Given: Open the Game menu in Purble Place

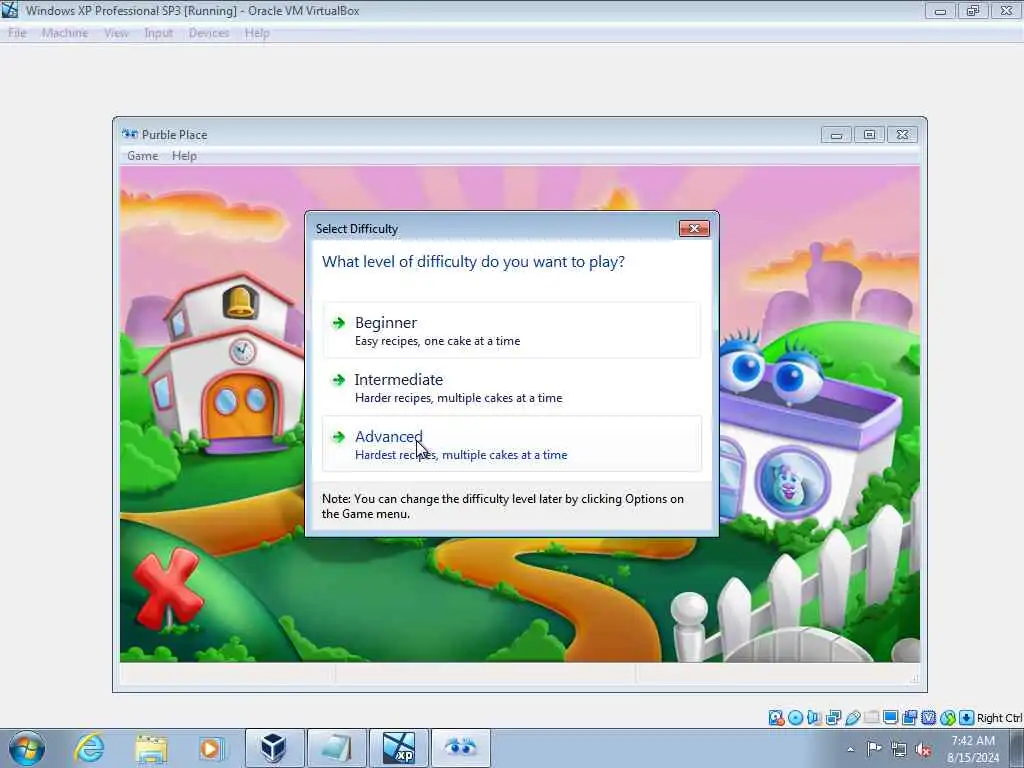Looking at the screenshot, I should [x=142, y=156].
